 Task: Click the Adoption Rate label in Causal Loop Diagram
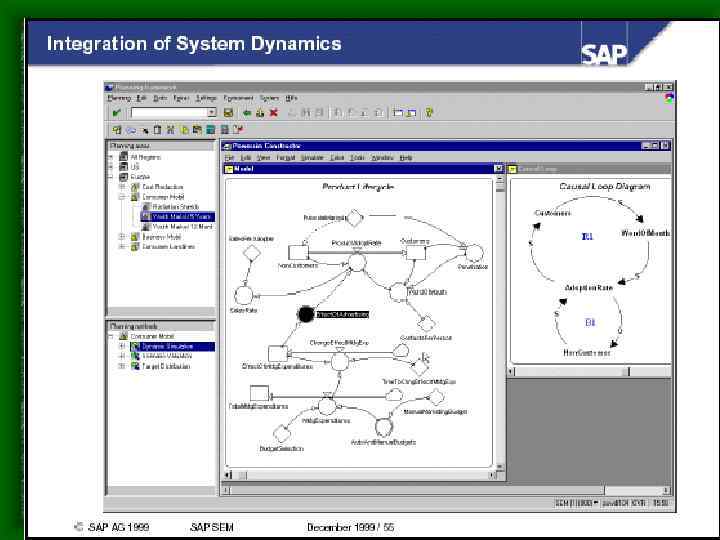coord(588,287)
